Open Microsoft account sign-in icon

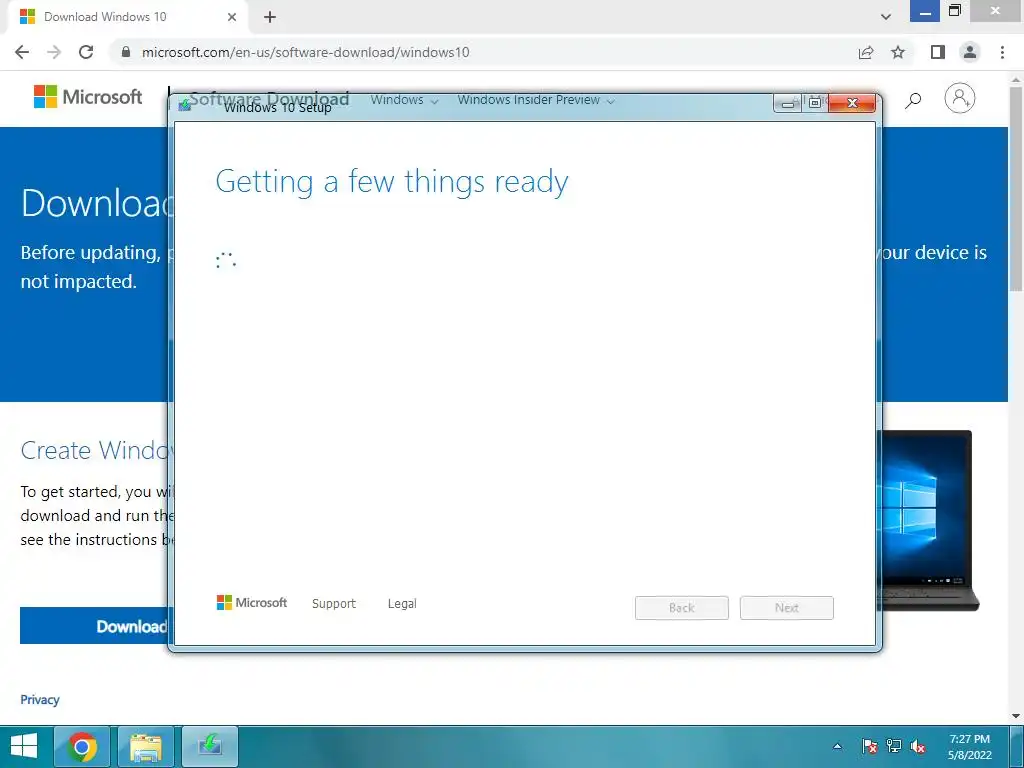point(959,99)
